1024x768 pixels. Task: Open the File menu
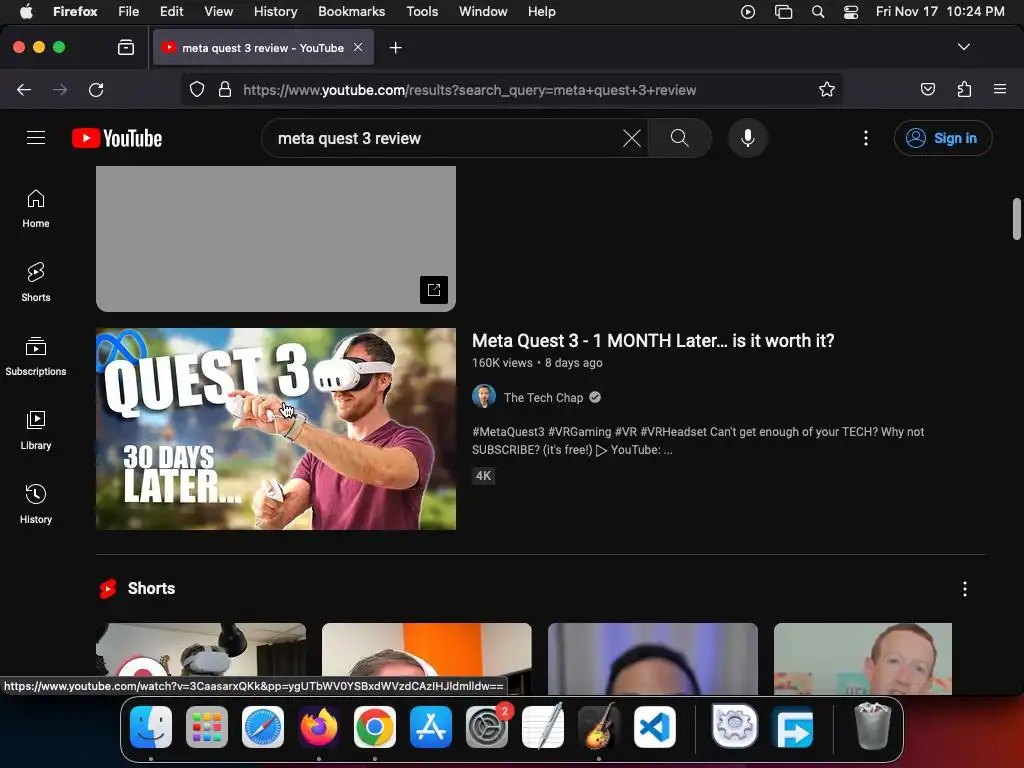coord(129,11)
